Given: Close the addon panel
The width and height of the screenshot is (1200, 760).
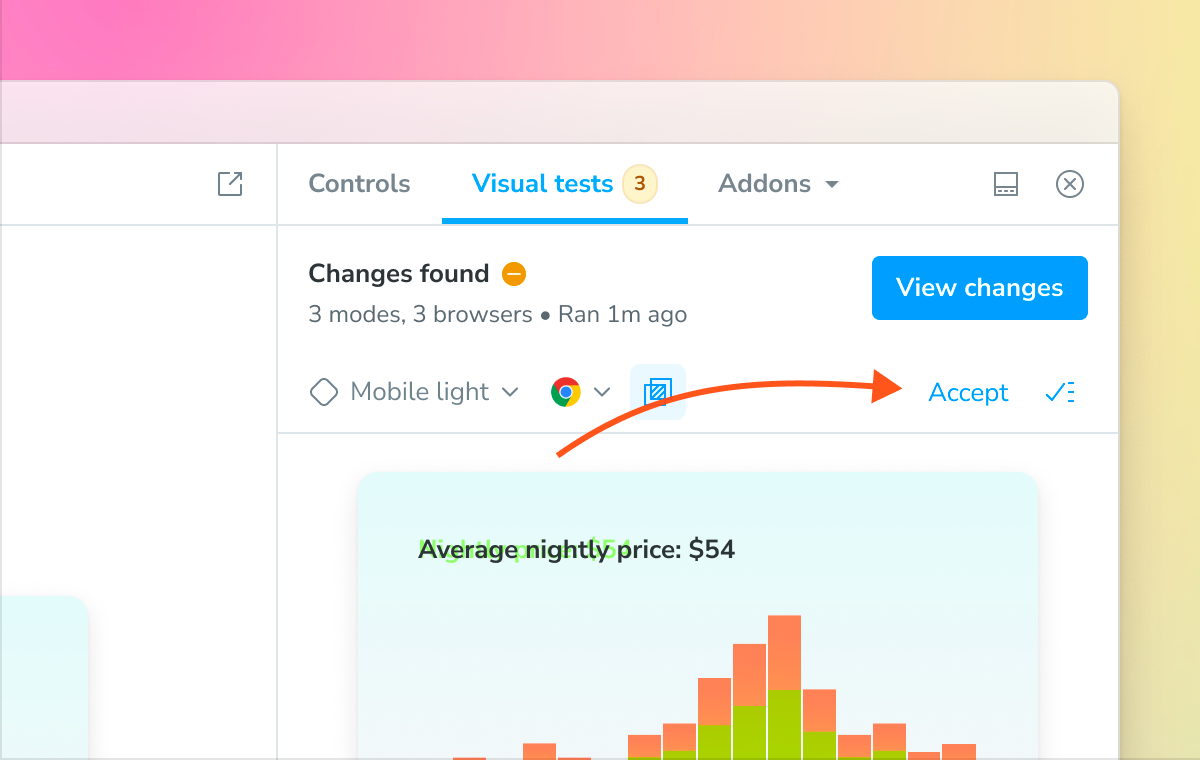Looking at the screenshot, I should (1070, 184).
